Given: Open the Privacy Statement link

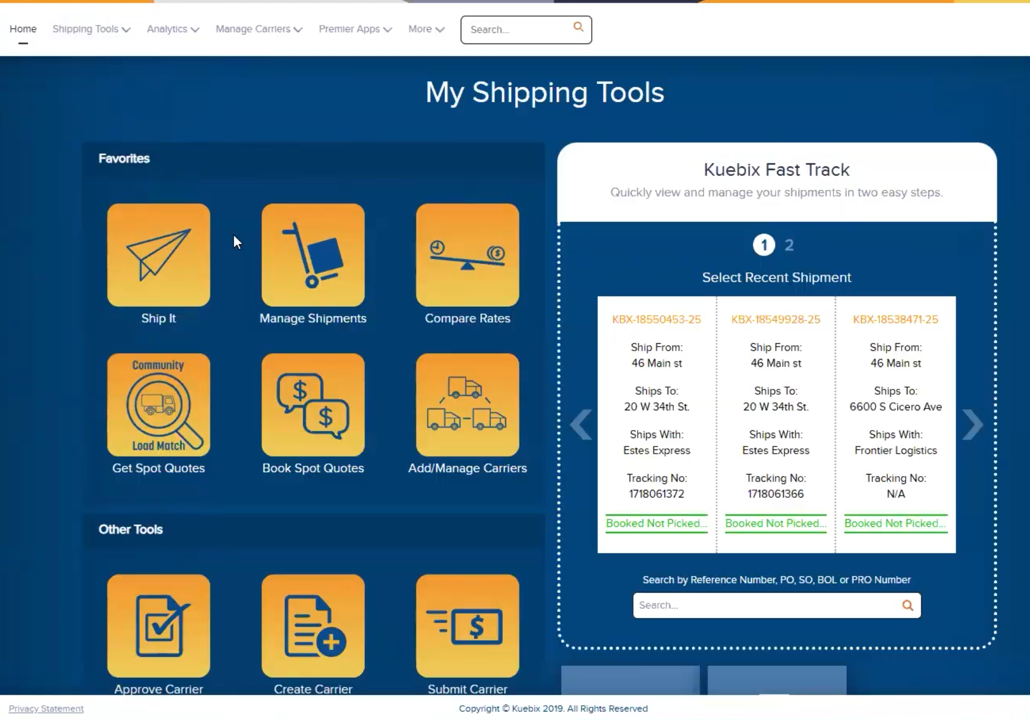Looking at the screenshot, I should pyautogui.click(x=46, y=708).
